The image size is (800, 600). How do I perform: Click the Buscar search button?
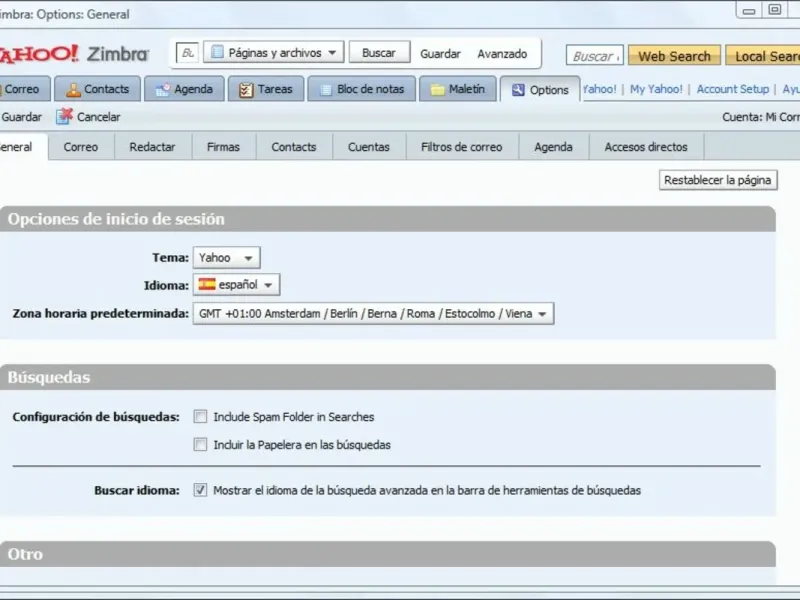pyautogui.click(x=379, y=53)
